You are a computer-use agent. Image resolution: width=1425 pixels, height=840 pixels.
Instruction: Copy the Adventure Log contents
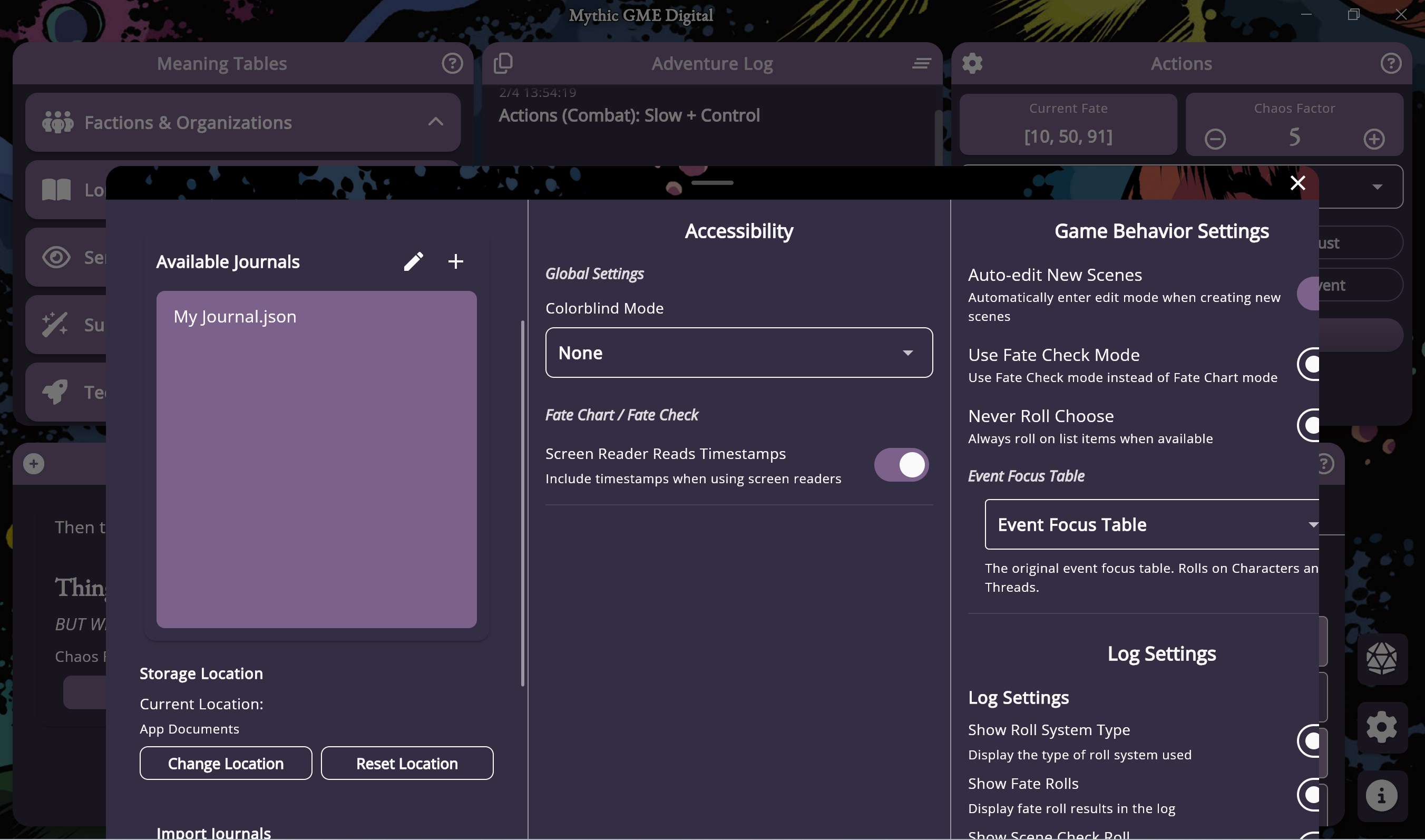pyautogui.click(x=504, y=63)
